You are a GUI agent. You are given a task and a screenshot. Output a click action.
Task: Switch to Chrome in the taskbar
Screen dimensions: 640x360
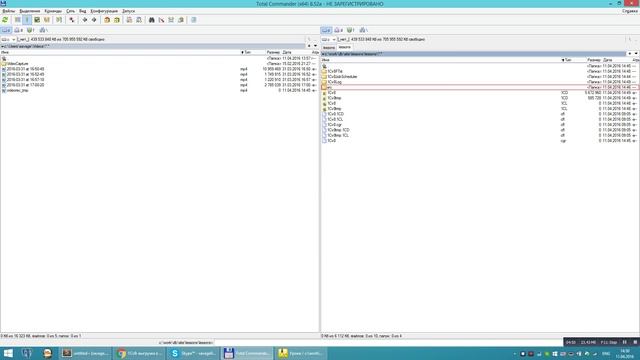pyautogui.click(x=140, y=353)
